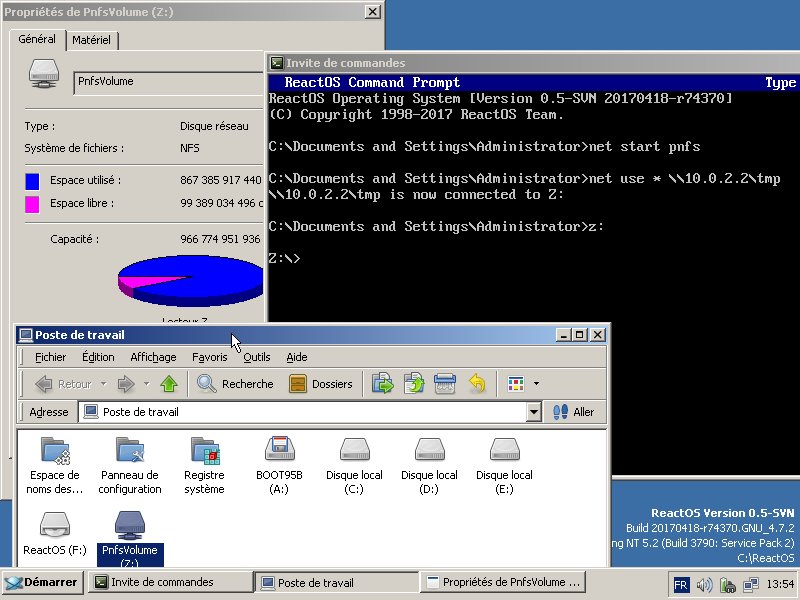Switch to the Général tab
The height and width of the screenshot is (600, 800).
click(x=37, y=39)
